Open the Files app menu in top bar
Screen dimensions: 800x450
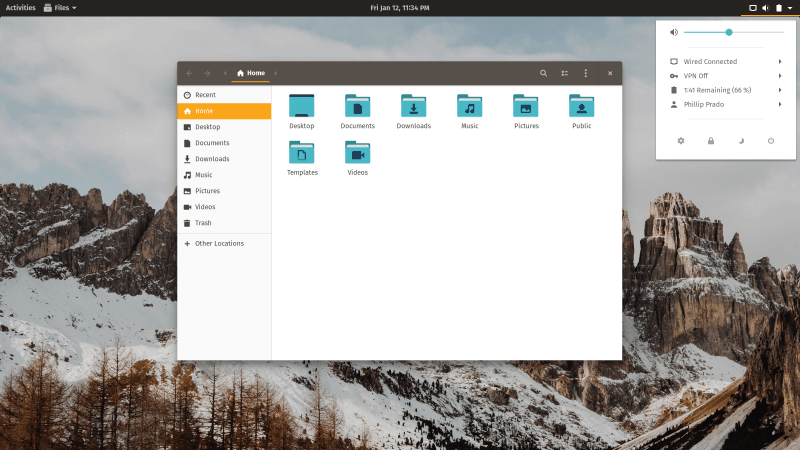60,8
